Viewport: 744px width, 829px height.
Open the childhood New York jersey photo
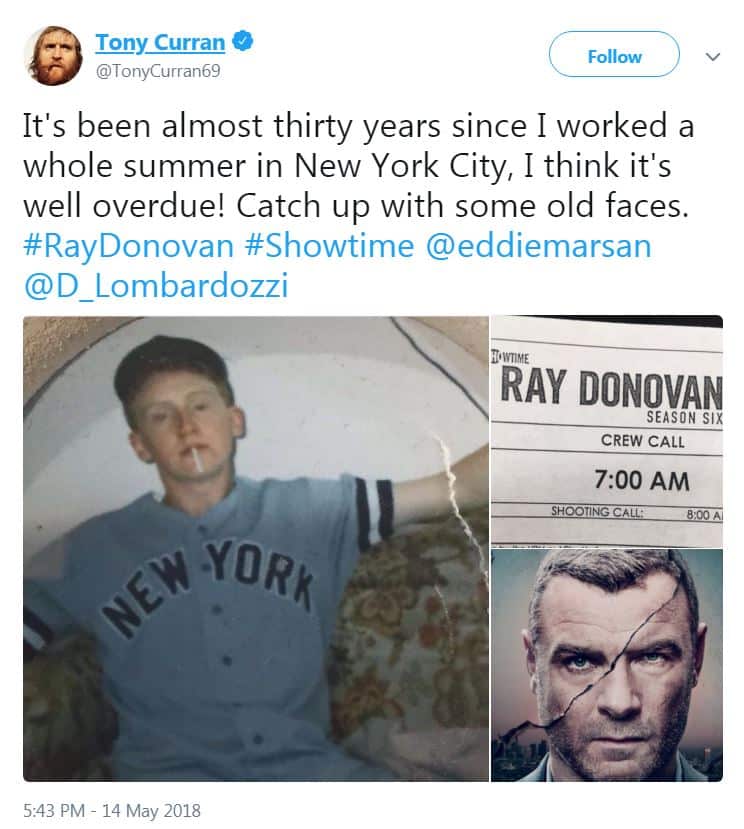click(x=255, y=548)
